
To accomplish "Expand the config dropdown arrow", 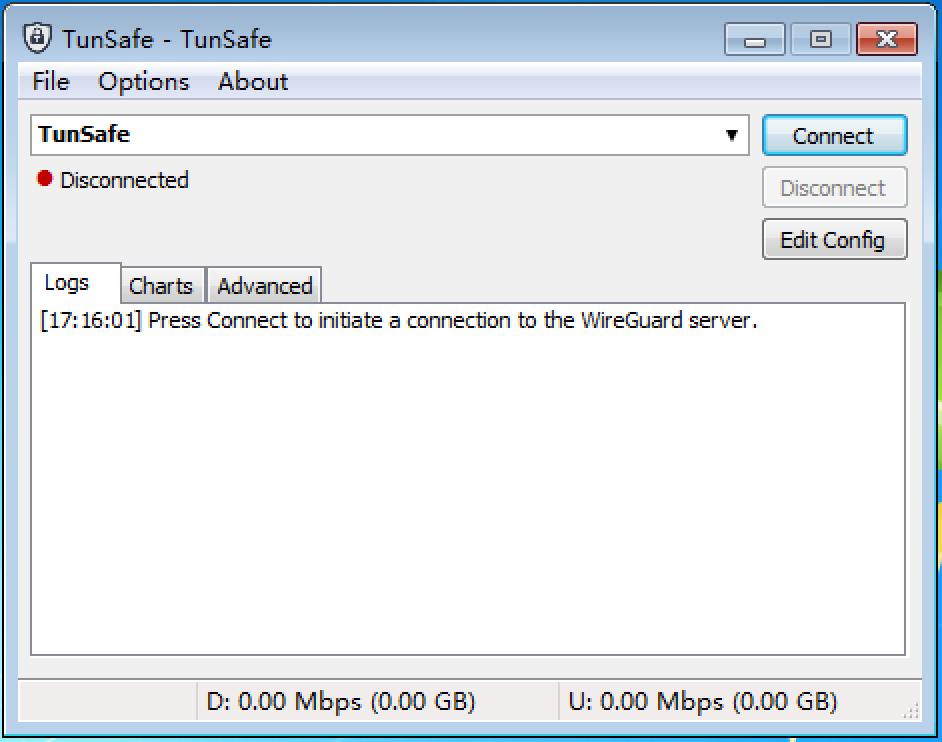I will pyautogui.click(x=731, y=135).
